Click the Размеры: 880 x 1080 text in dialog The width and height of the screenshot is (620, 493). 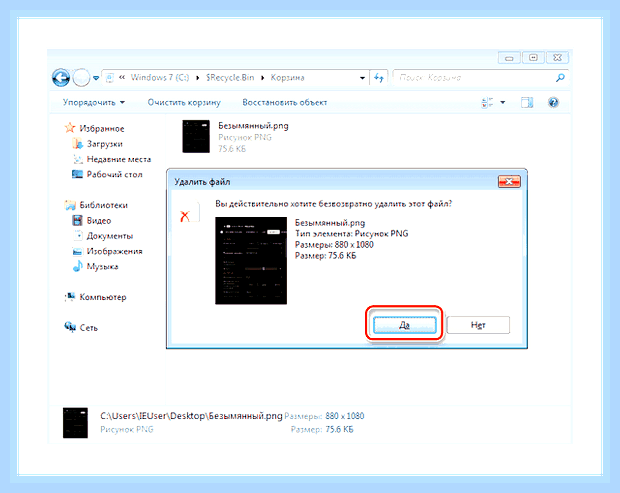[334, 245]
